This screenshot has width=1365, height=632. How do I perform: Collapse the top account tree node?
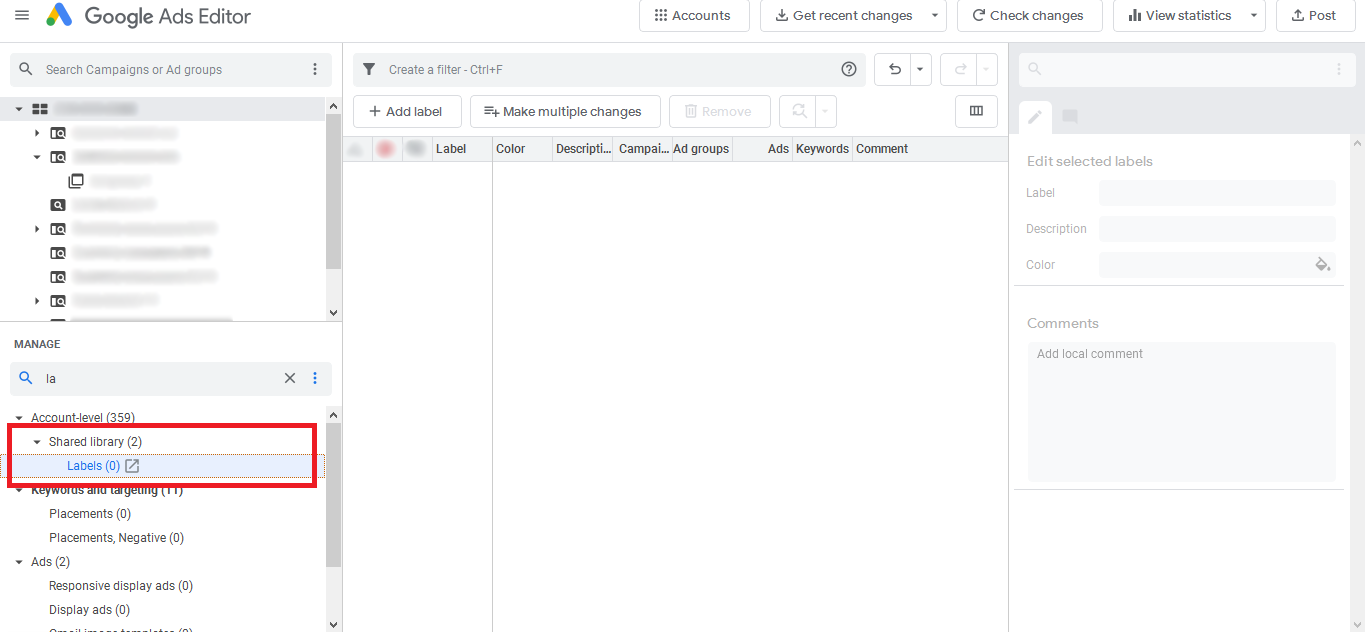pos(19,108)
